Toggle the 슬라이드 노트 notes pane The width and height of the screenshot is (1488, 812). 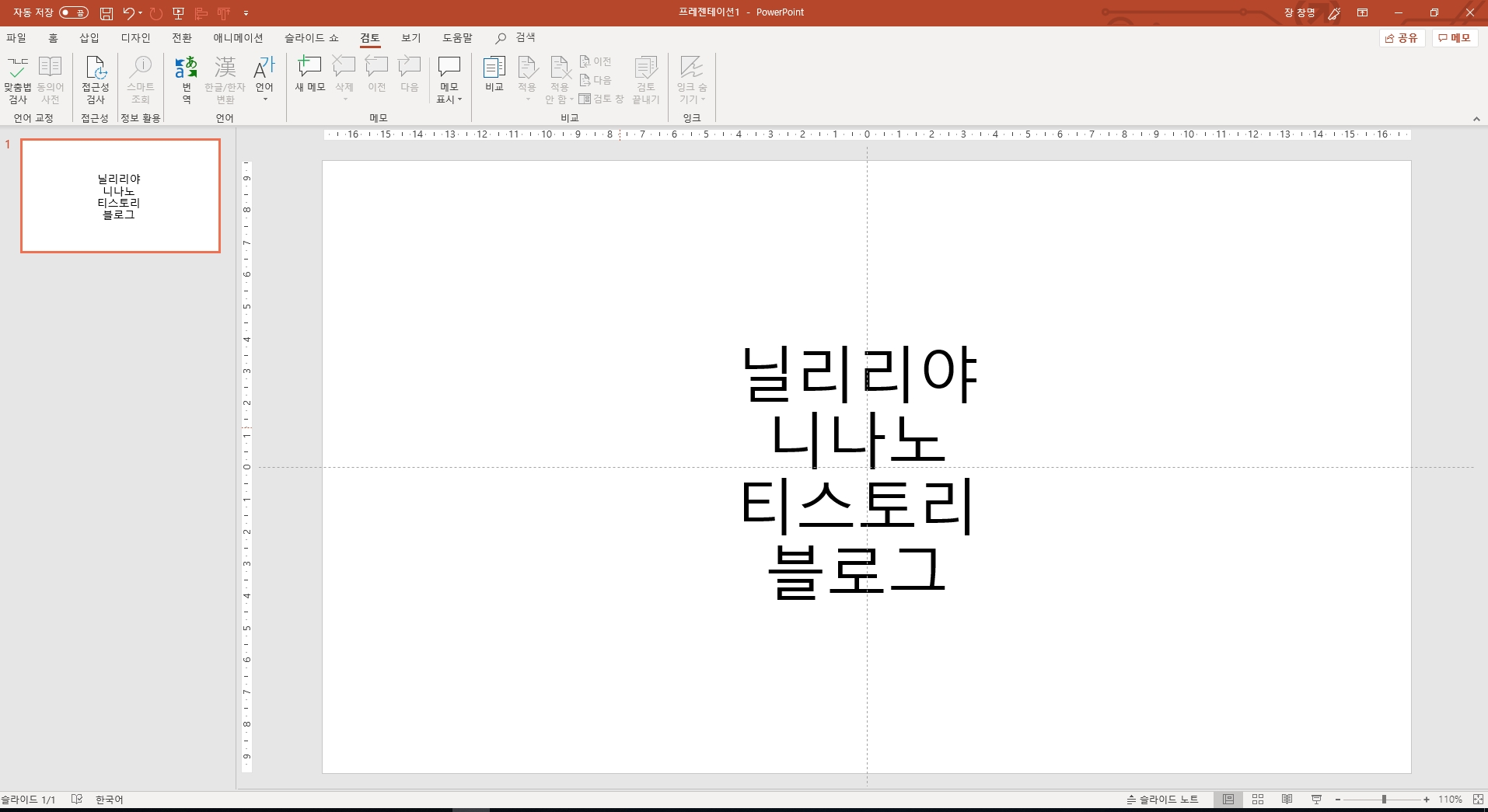1162,800
